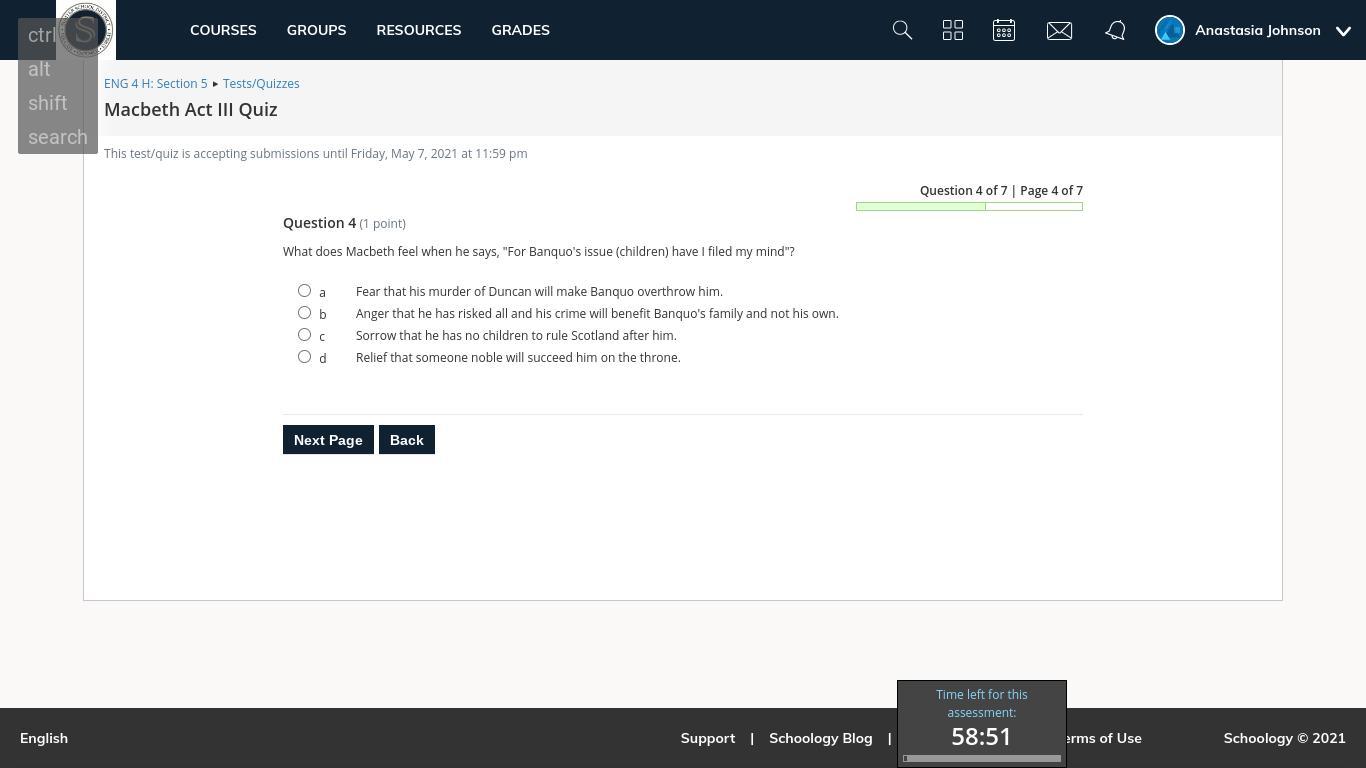The height and width of the screenshot is (768, 1366).
Task: Click the Back button
Action: pos(407,440)
